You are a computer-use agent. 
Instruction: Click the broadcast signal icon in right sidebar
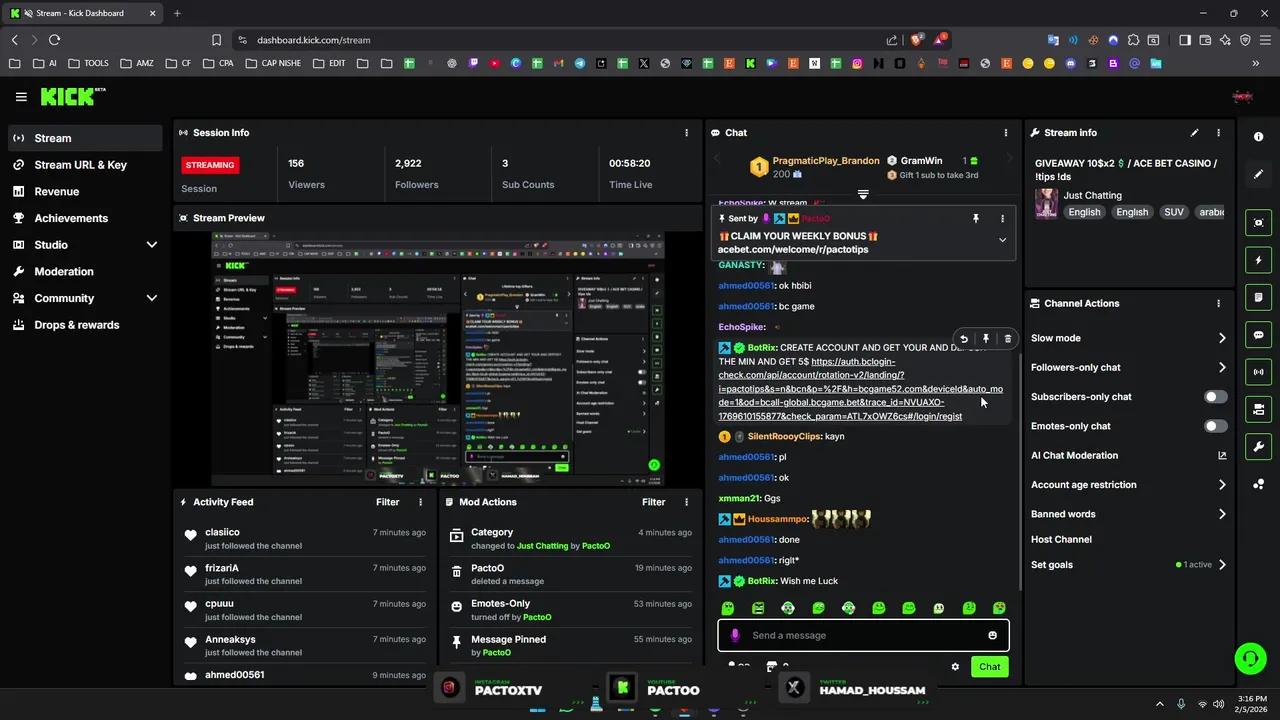[x=1258, y=372]
